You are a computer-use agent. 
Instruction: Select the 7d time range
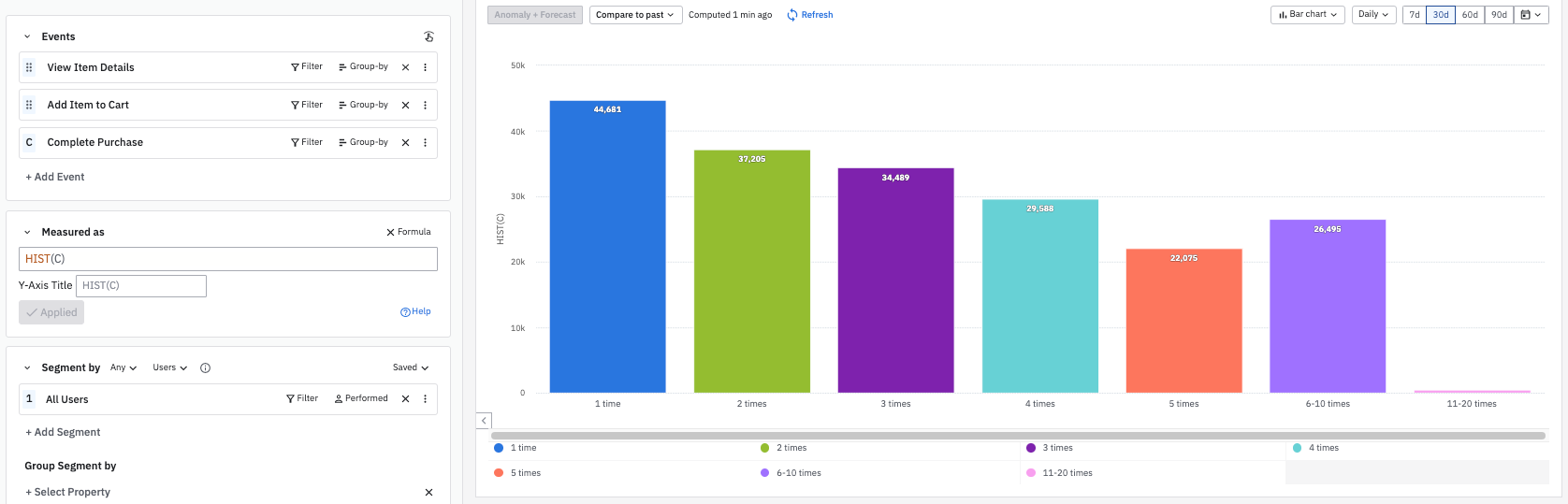(x=1414, y=15)
